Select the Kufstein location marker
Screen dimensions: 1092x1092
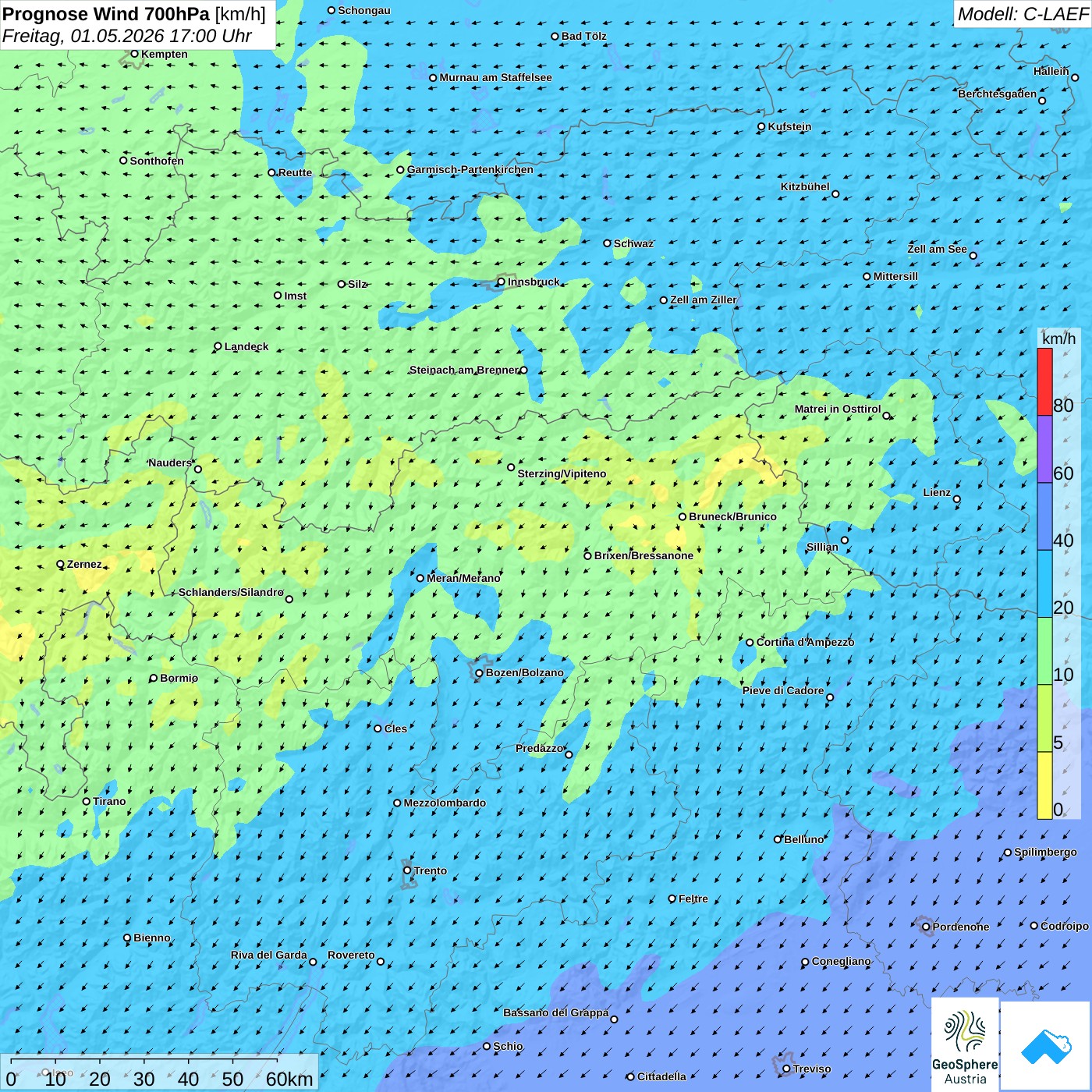click(762, 126)
